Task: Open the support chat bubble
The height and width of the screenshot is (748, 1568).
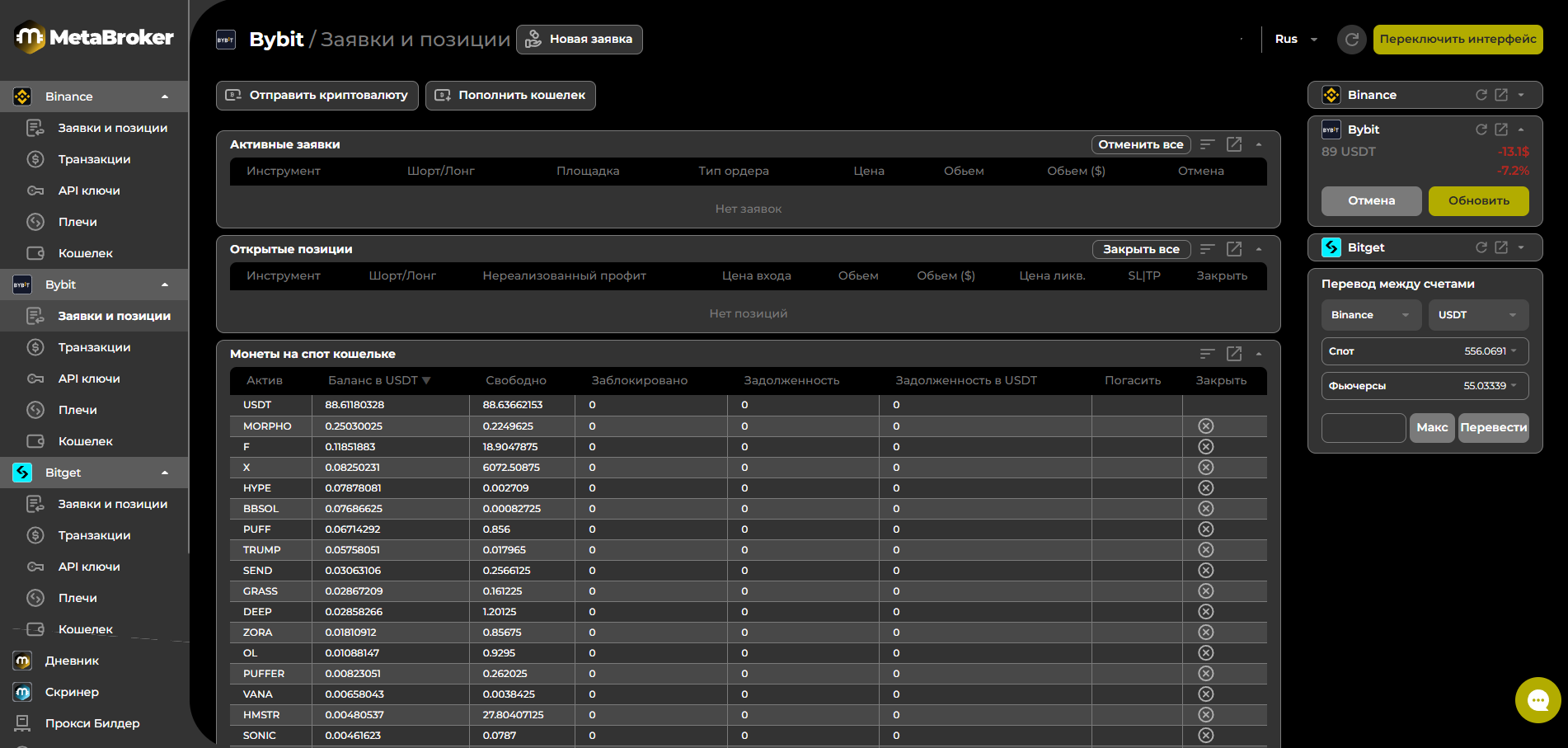Action: 1537,700
